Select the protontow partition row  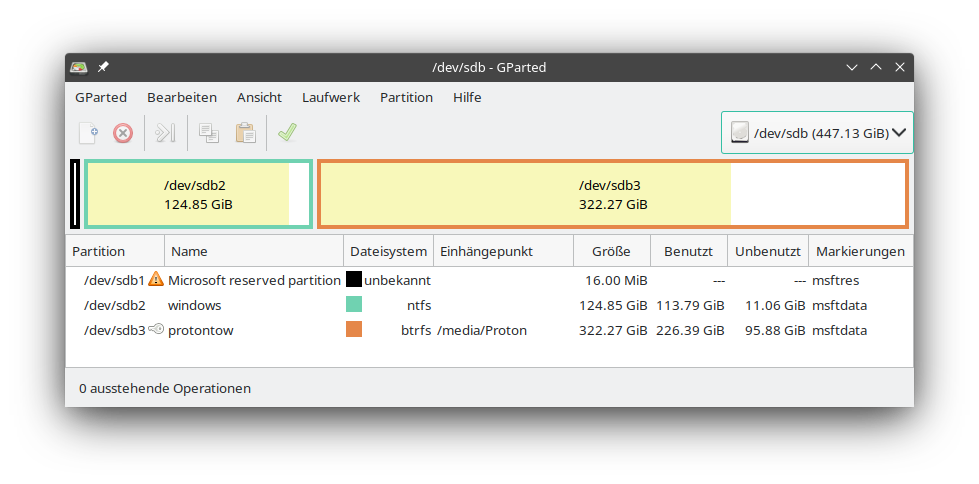(x=200, y=330)
